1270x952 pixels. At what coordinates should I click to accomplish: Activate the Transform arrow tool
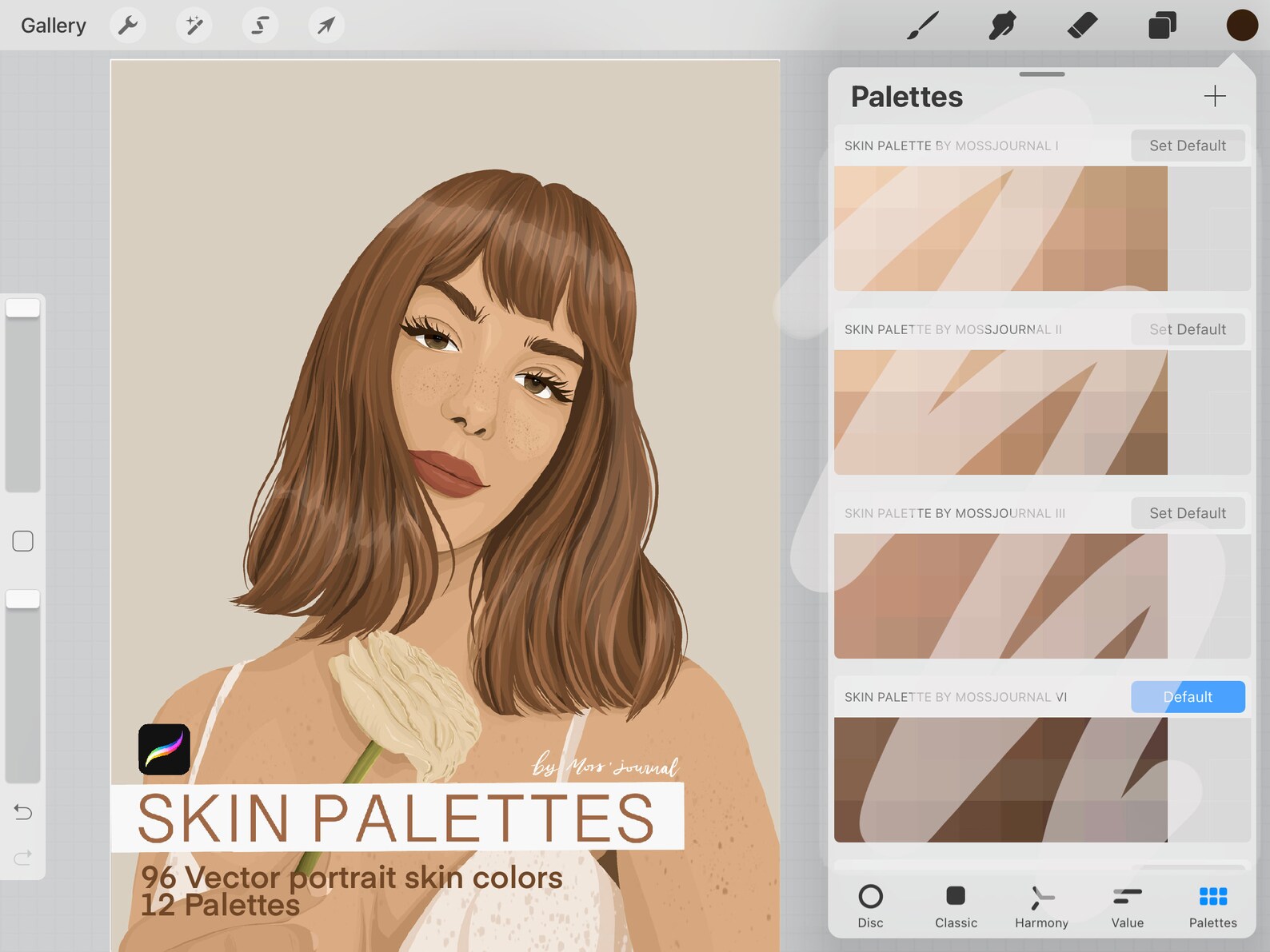(x=326, y=26)
